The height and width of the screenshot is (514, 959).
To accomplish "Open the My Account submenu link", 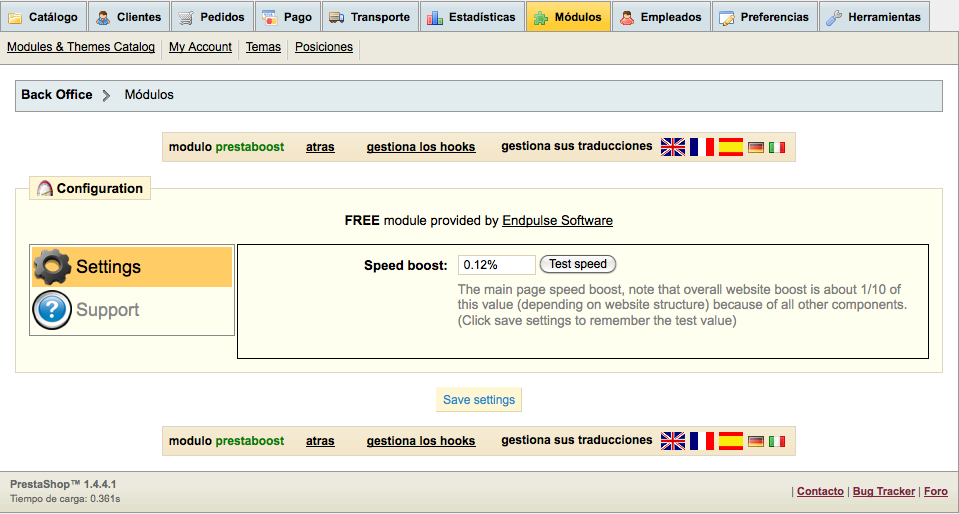I will pos(200,47).
